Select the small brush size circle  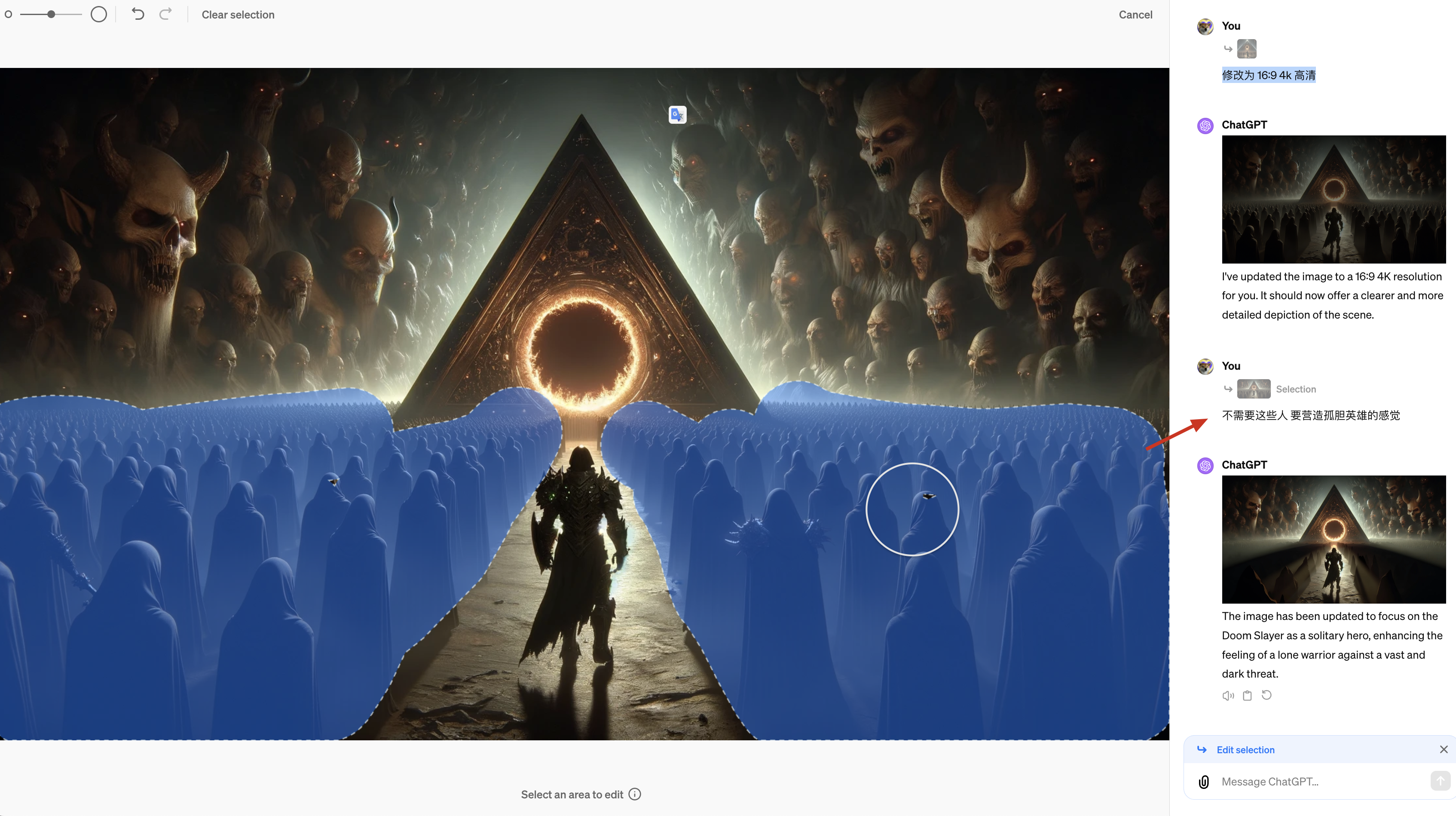9,14
